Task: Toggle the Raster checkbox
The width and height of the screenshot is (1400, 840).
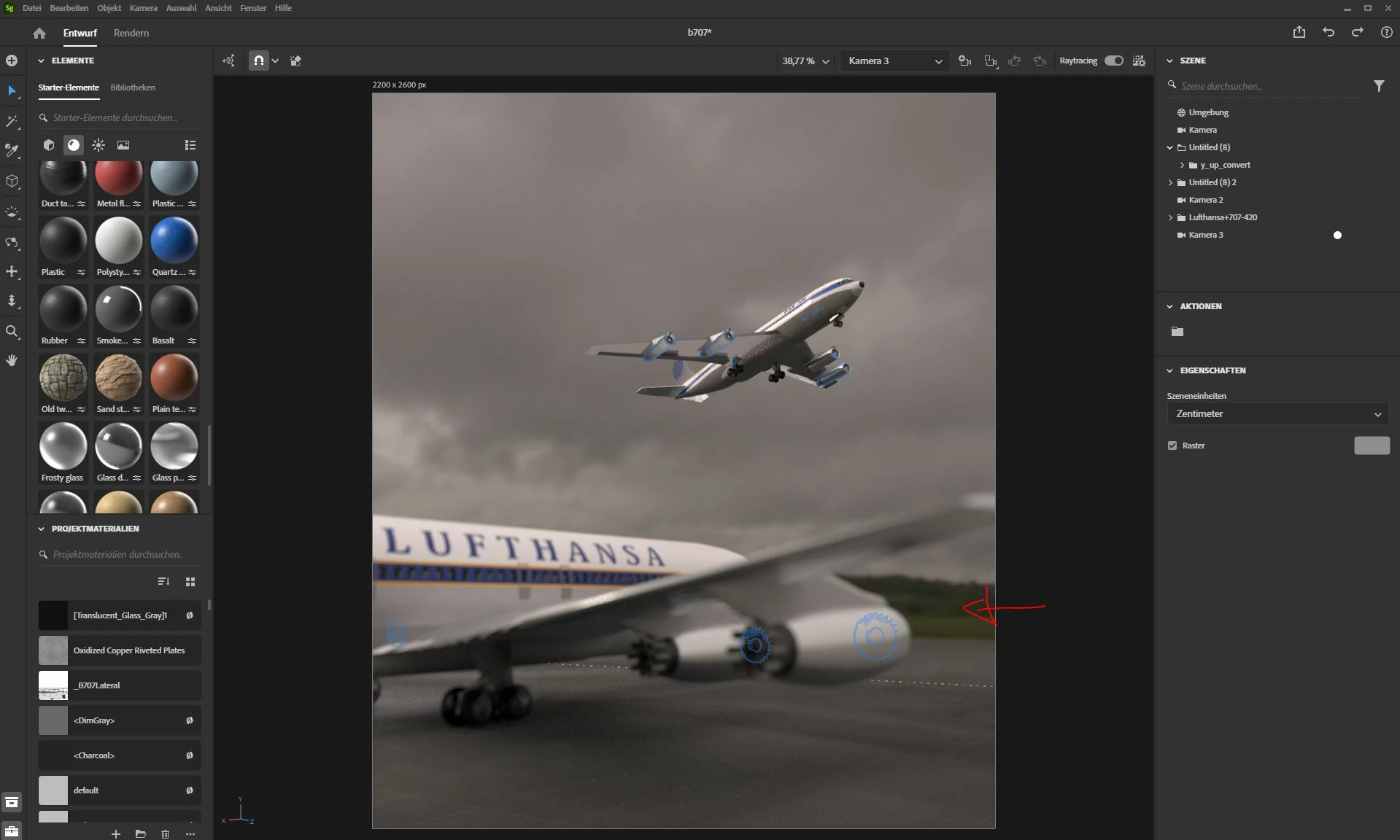Action: (1172, 446)
